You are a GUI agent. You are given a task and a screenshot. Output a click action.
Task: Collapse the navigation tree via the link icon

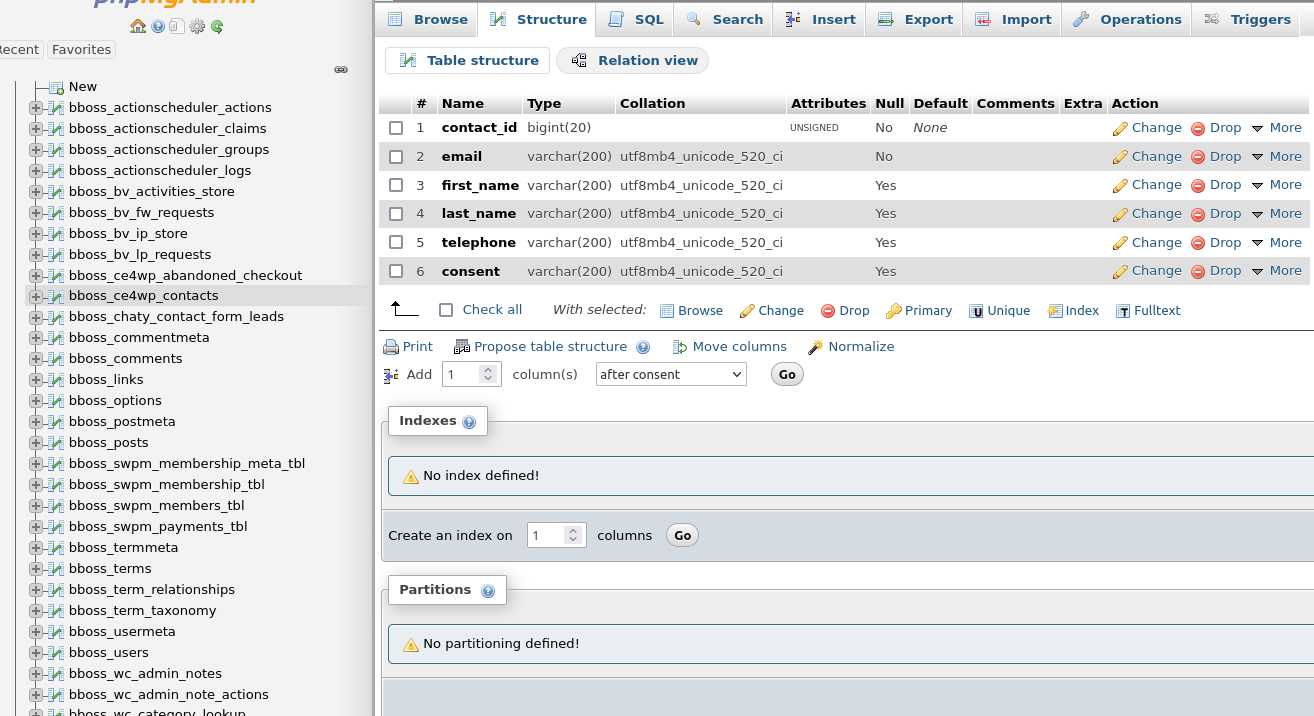(341, 69)
